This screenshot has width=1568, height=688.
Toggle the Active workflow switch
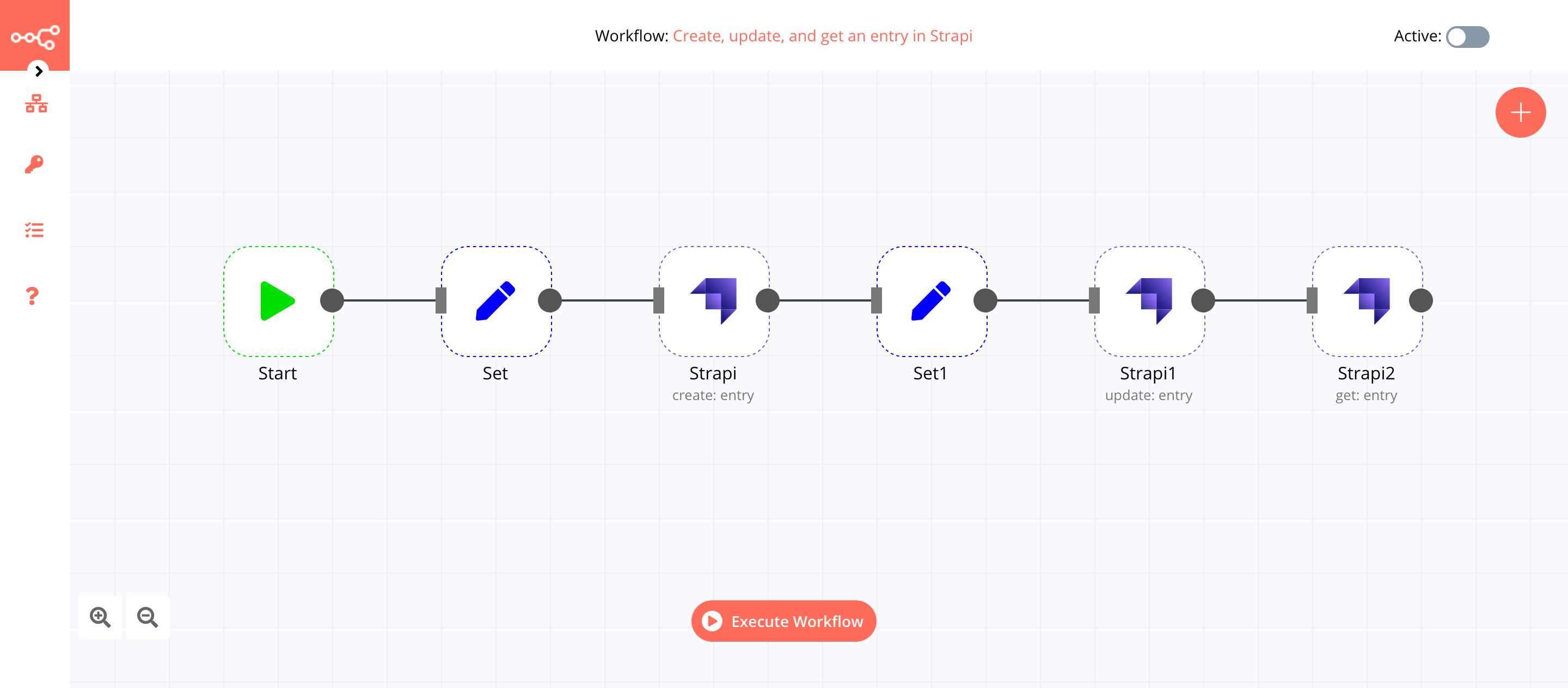point(1467,36)
